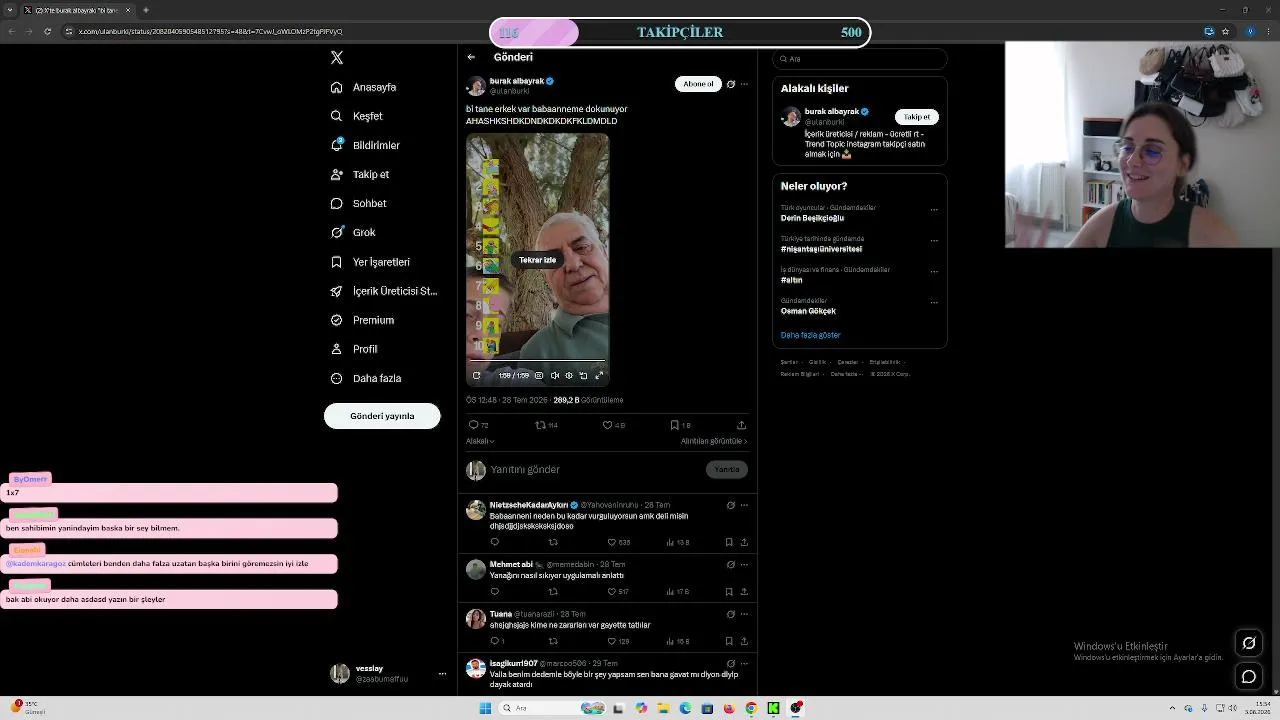Reply to Tuana's comment
This screenshot has height=720, width=1280.
[x=494, y=641]
